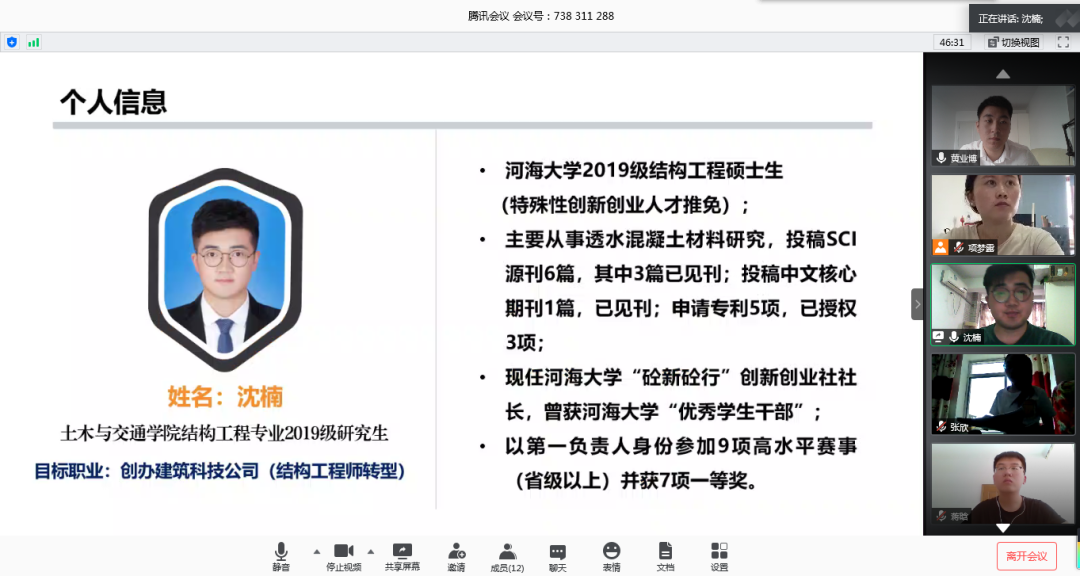The width and height of the screenshot is (1080, 576).
Task: Expand video options arrow beside 停止视频
Action: point(370,551)
